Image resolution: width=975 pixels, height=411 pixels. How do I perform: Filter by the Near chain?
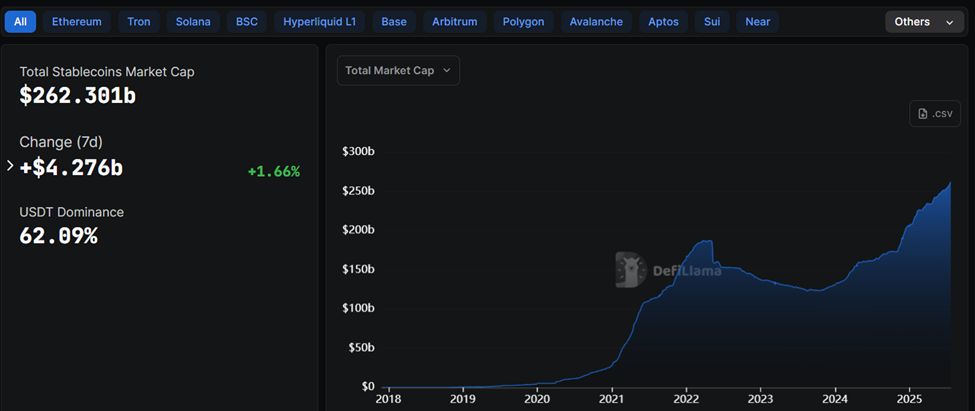click(x=757, y=21)
